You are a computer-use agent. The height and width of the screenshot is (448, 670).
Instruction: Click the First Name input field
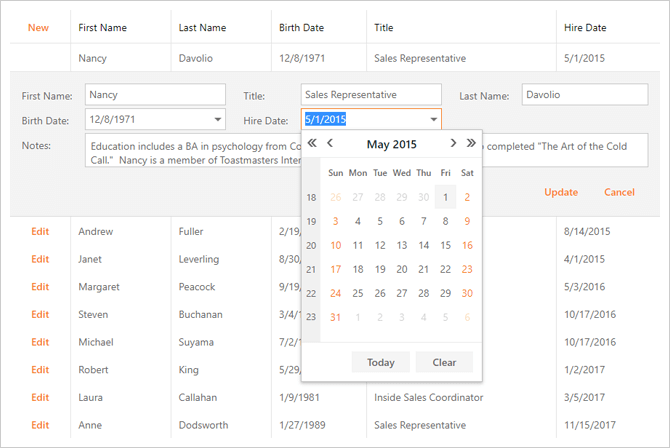[155, 96]
